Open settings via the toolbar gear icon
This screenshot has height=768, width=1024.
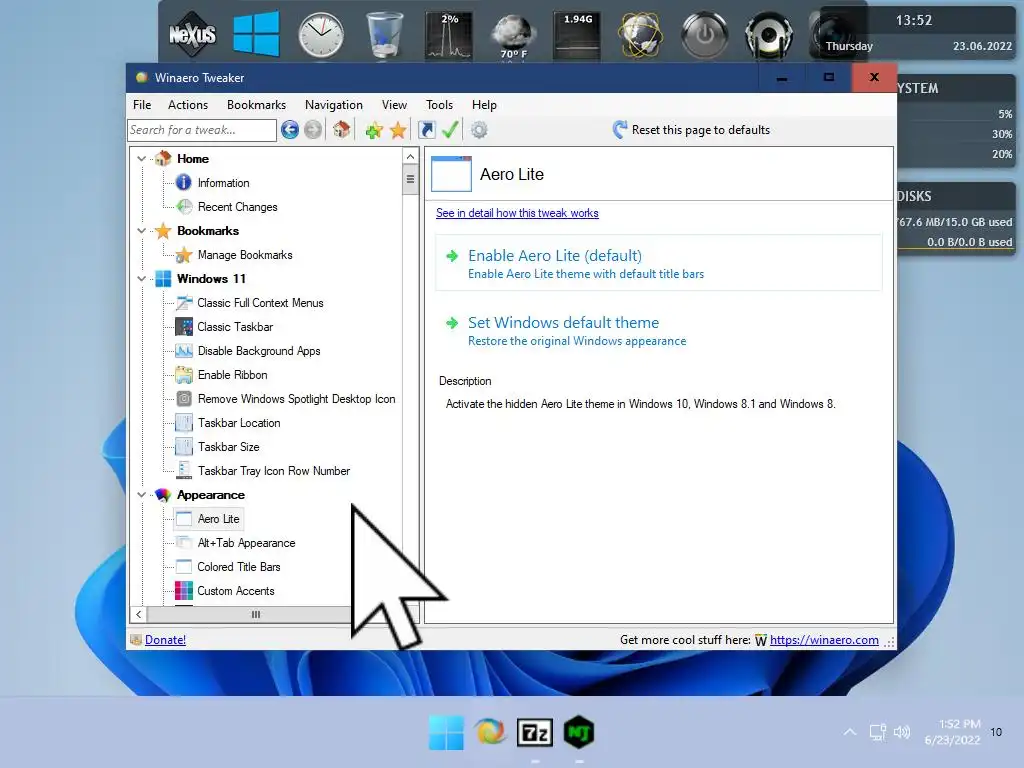pyautogui.click(x=479, y=130)
